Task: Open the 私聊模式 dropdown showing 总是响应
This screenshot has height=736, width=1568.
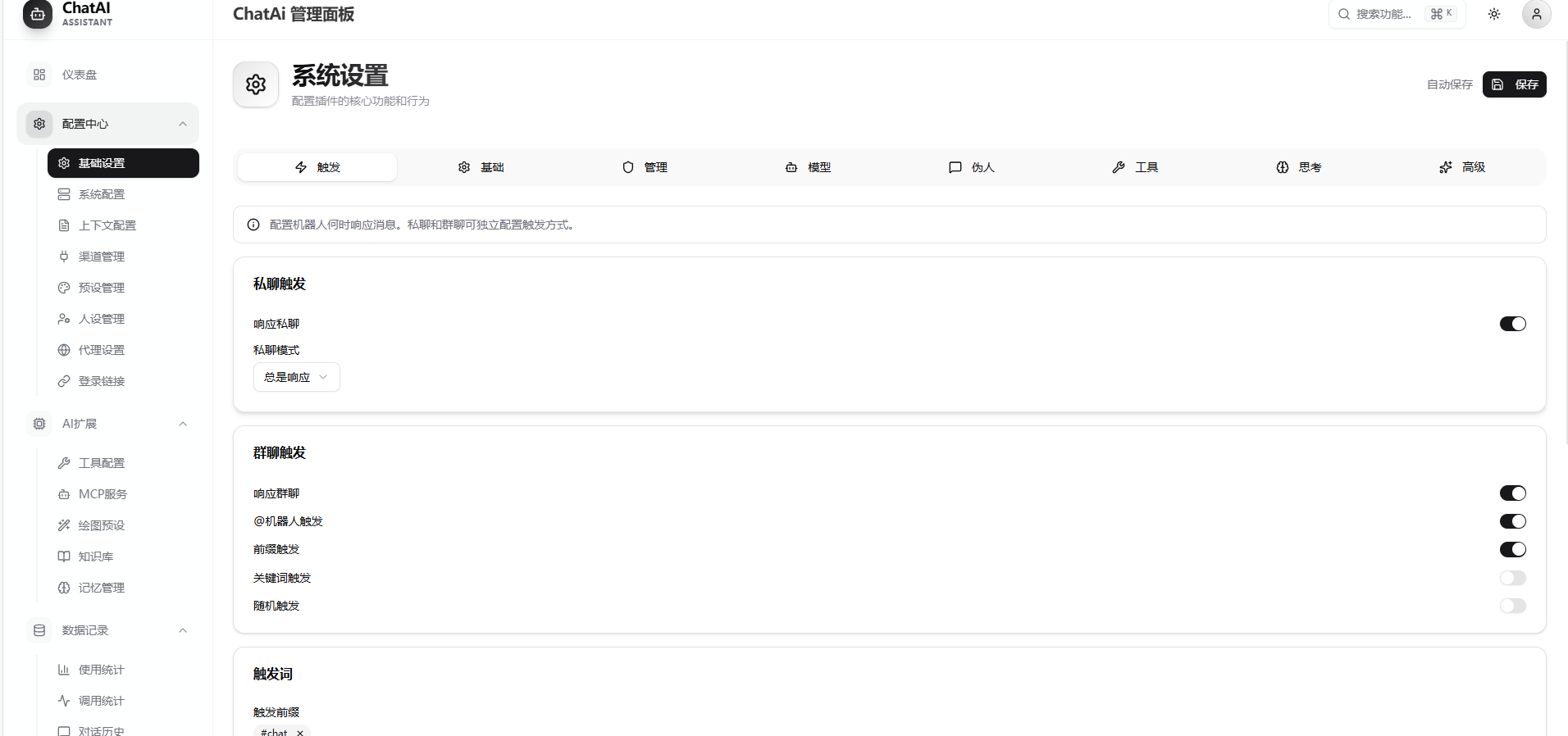Action: click(x=296, y=377)
